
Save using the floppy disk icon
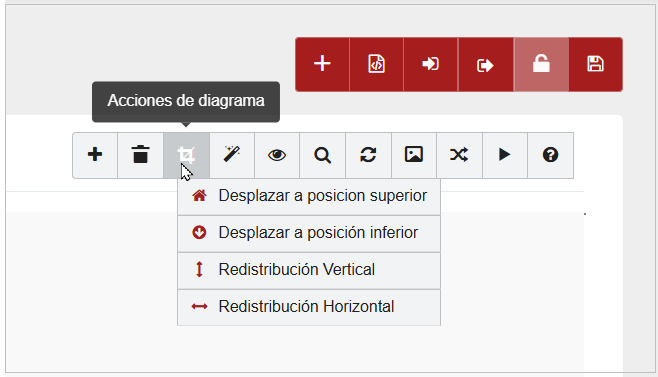pyautogui.click(x=595, y=64)
